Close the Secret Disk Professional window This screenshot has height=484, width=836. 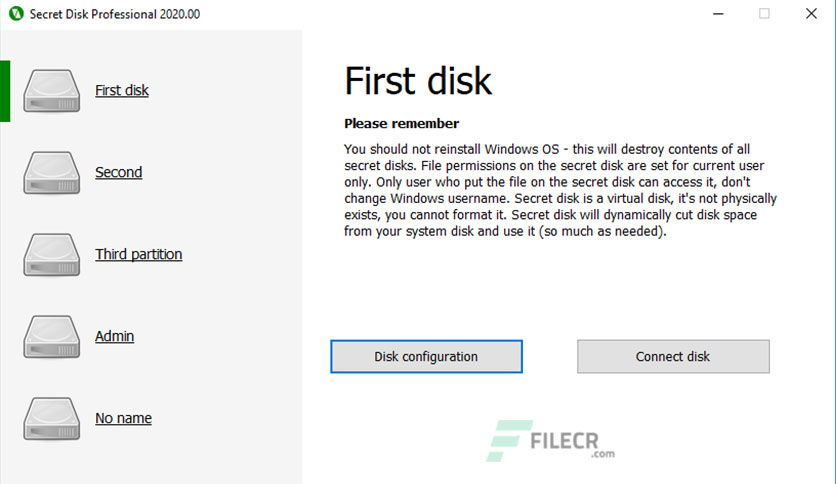coord(811,14)
